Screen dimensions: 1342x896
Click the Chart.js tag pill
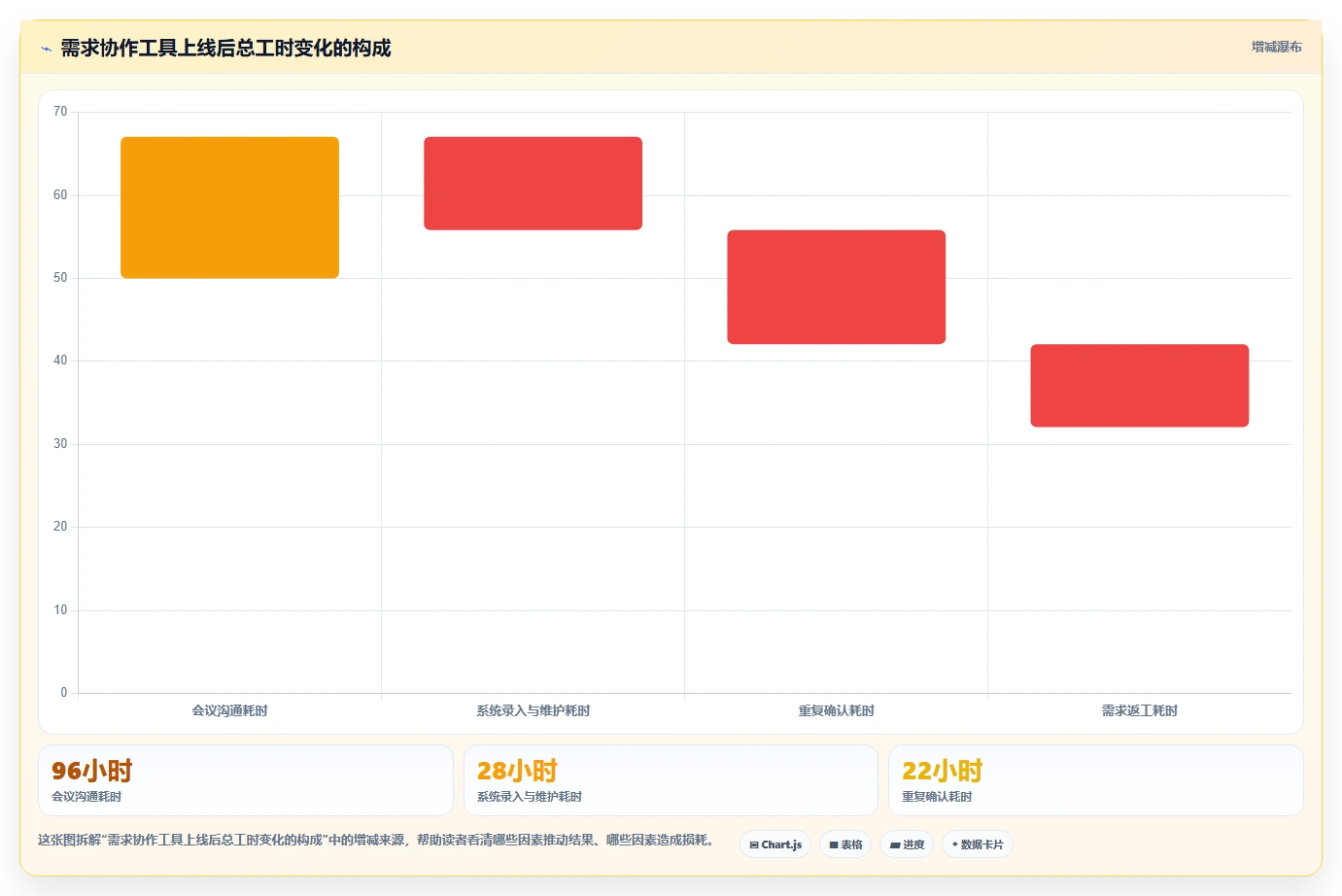[x=775, y=844]
